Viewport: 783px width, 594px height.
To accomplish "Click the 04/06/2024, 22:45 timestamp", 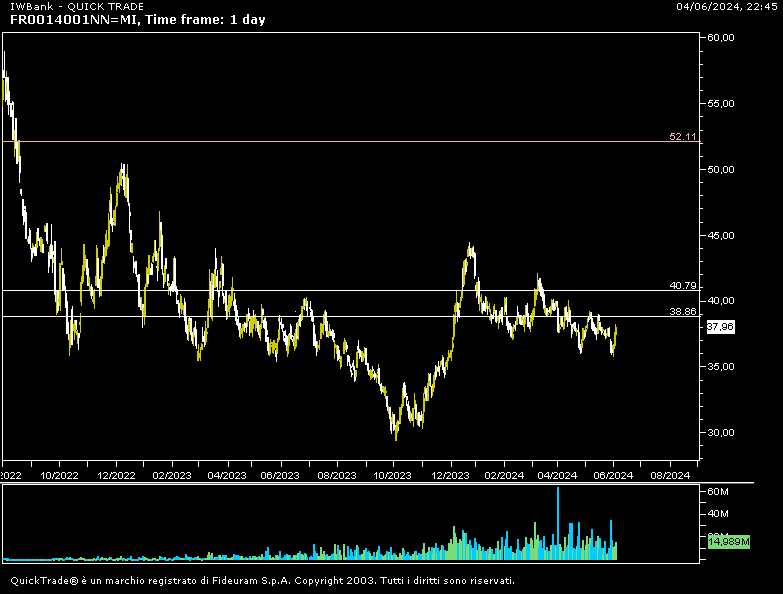I will point(726,6).
